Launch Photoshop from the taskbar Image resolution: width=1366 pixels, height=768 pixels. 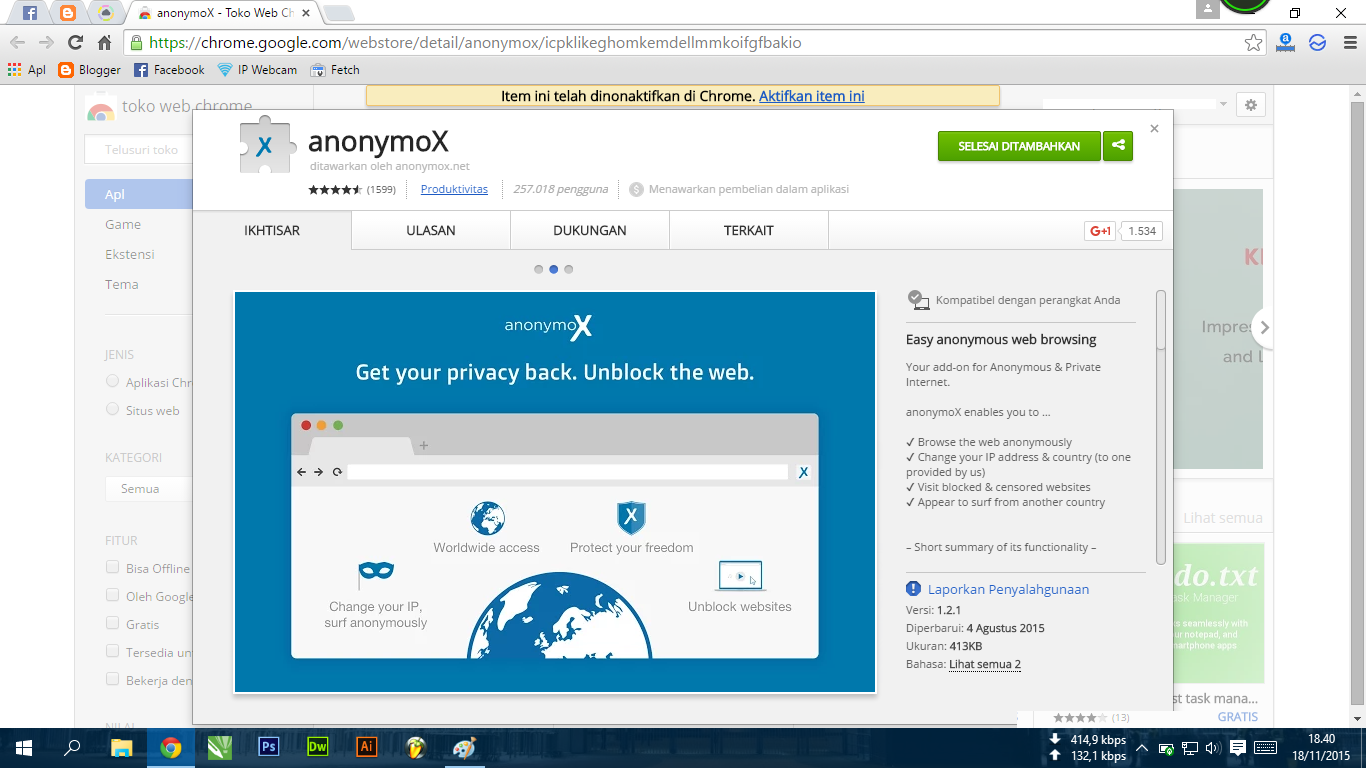click(268, 747)
